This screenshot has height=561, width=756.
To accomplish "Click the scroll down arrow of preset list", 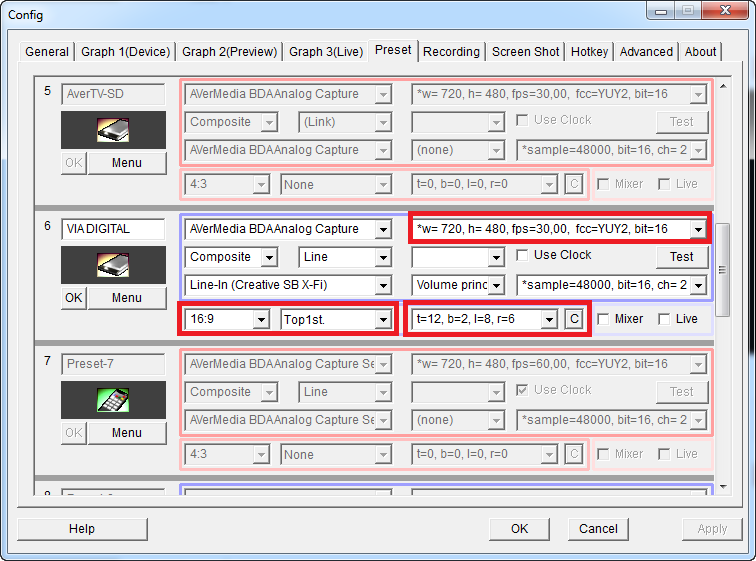I will pyautogui.click(x=723, y=487).
